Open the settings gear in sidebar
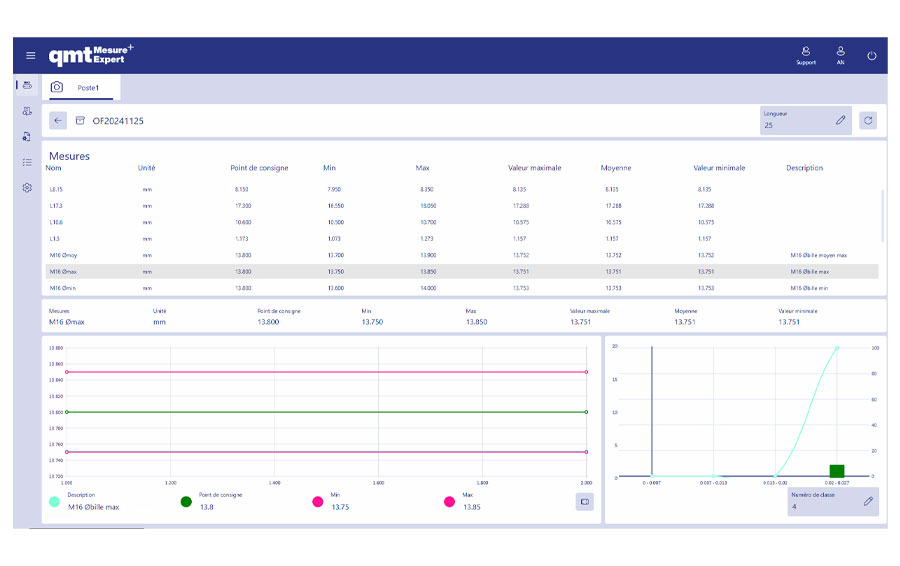This screenshot has height=566, width=900. pos(27,188)
